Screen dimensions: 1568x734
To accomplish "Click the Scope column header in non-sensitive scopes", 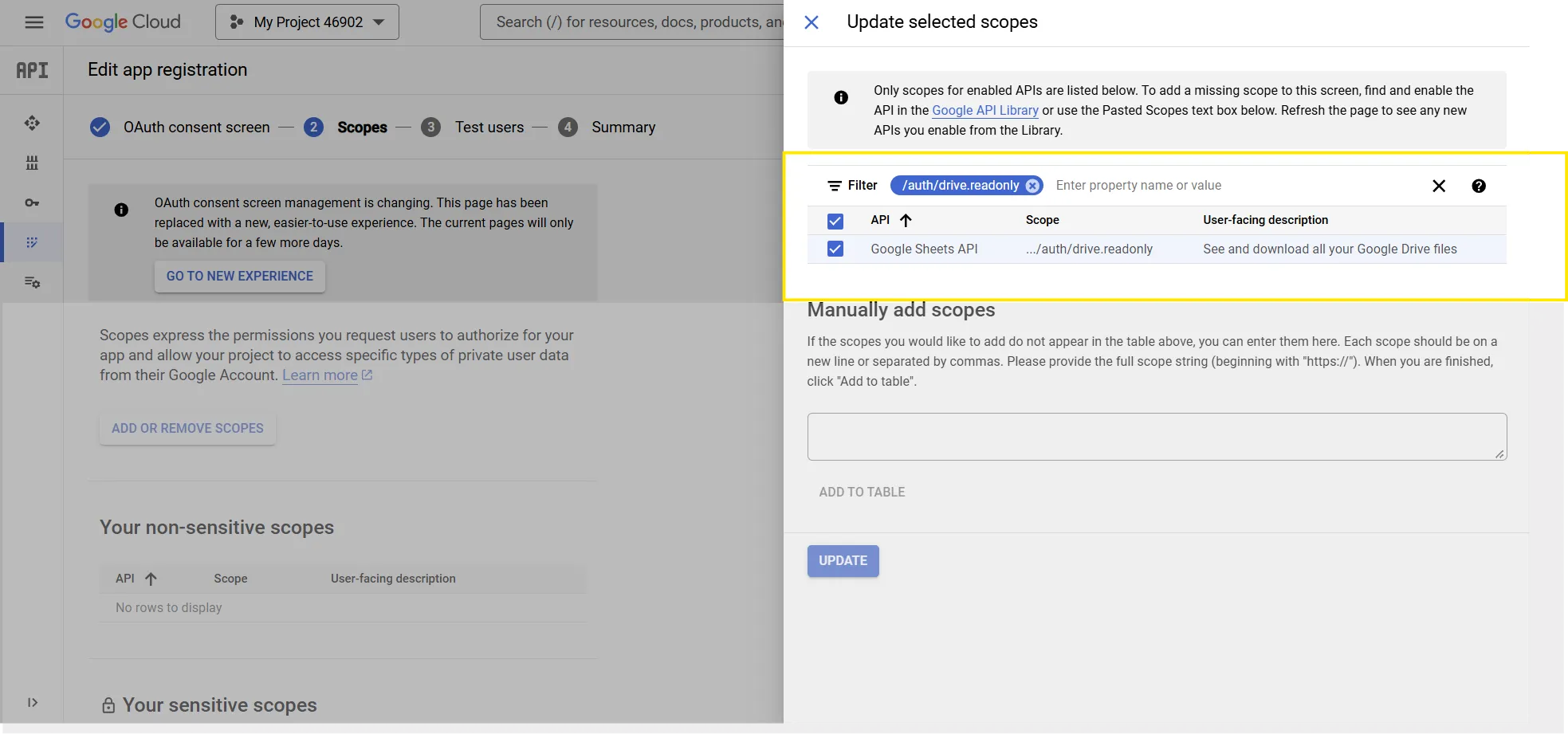I will click(x=230, y=579).
